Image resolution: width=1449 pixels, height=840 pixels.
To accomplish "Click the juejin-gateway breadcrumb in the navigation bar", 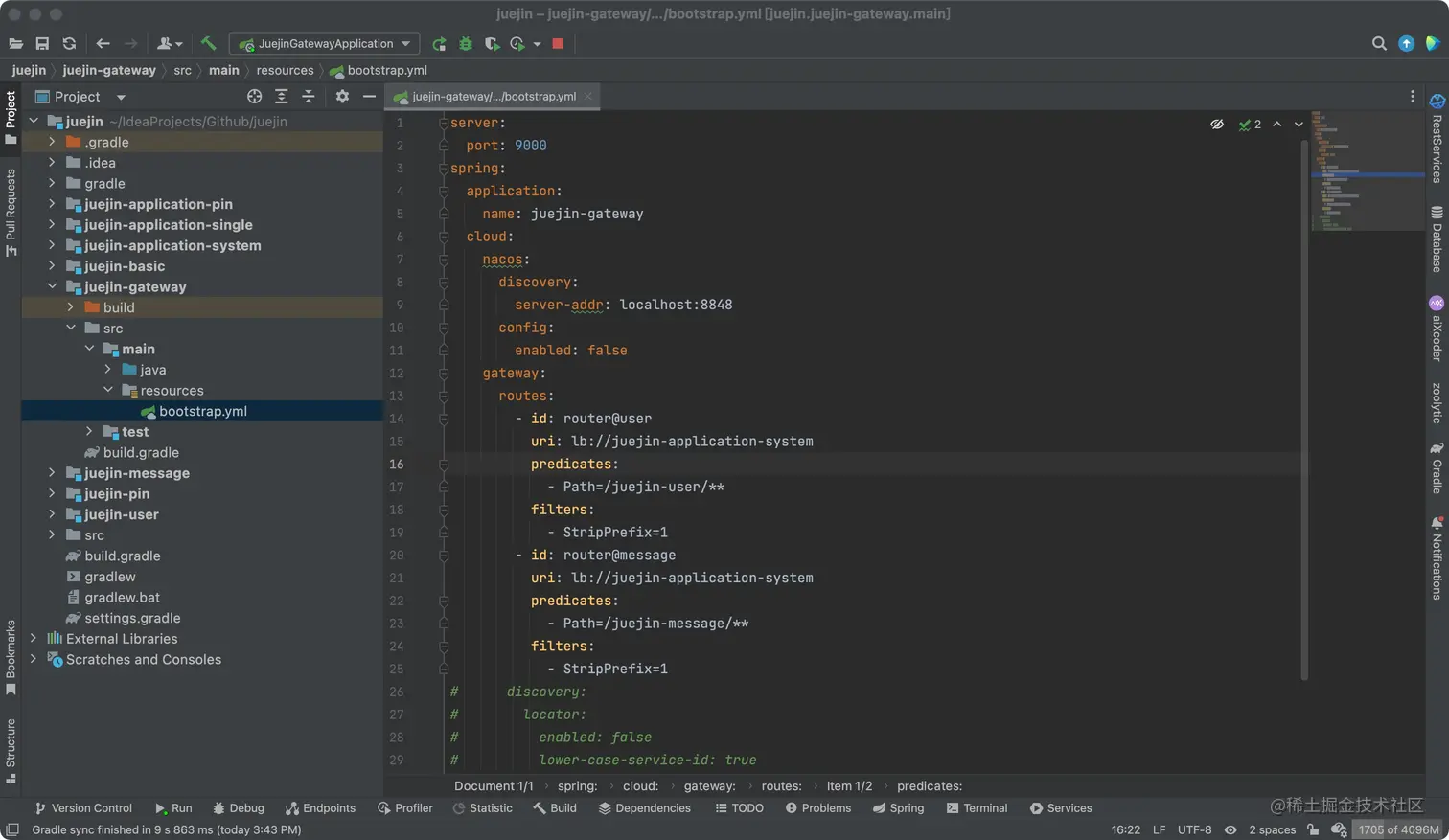I will click(109, 70).
